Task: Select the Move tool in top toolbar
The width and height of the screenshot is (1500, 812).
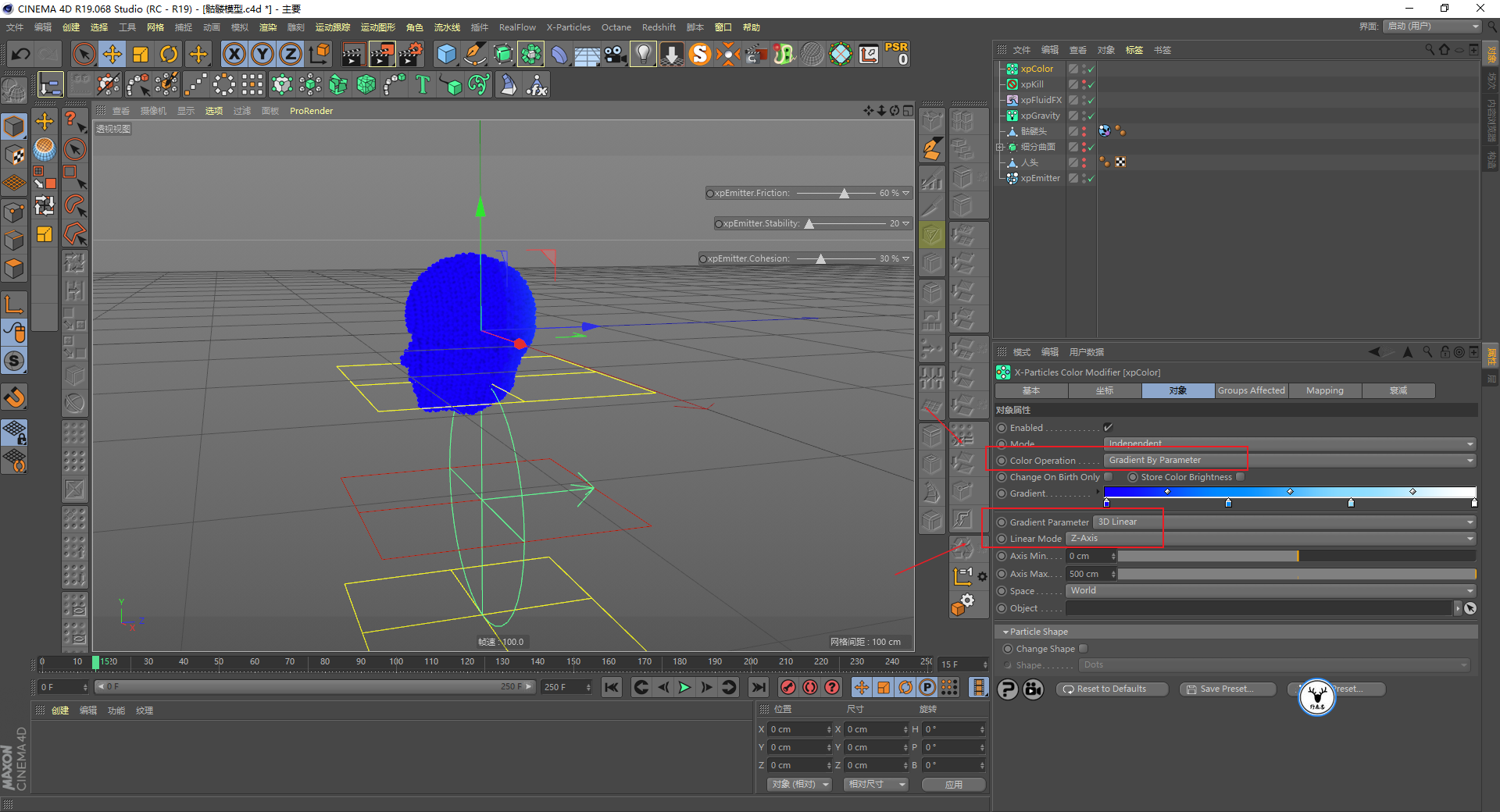Action: click(x=112, y=54)
